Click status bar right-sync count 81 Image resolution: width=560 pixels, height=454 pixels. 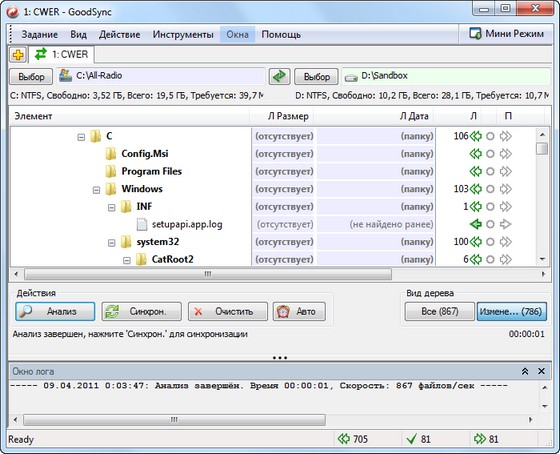pos(486,439)
